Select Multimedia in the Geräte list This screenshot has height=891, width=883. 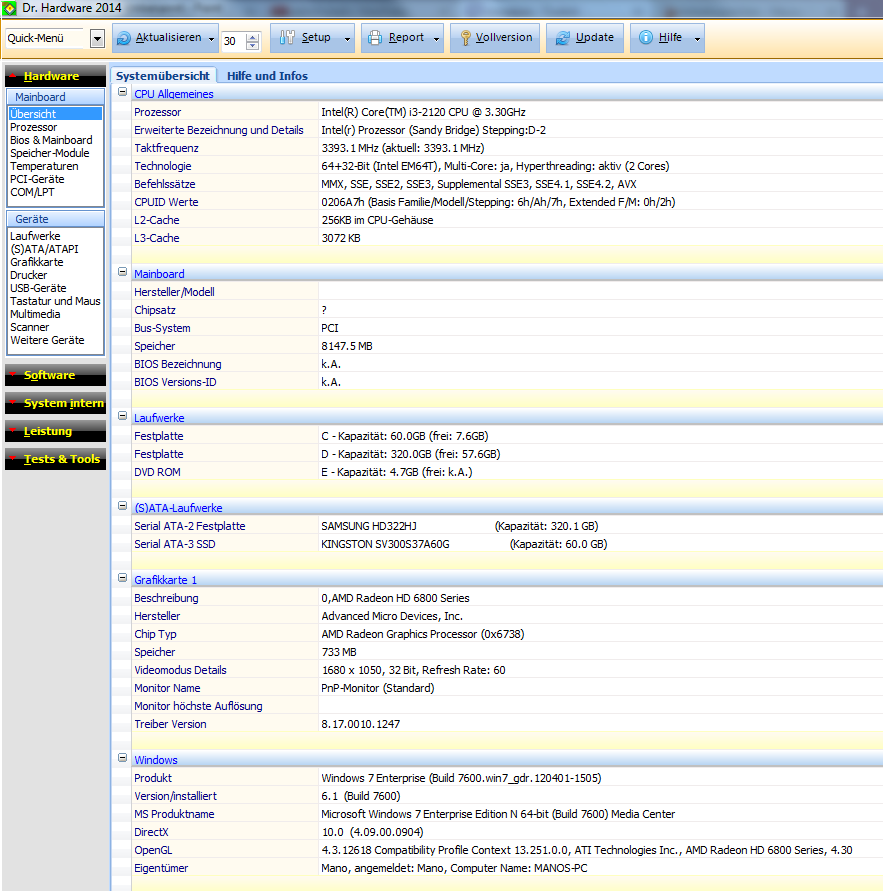35,314
